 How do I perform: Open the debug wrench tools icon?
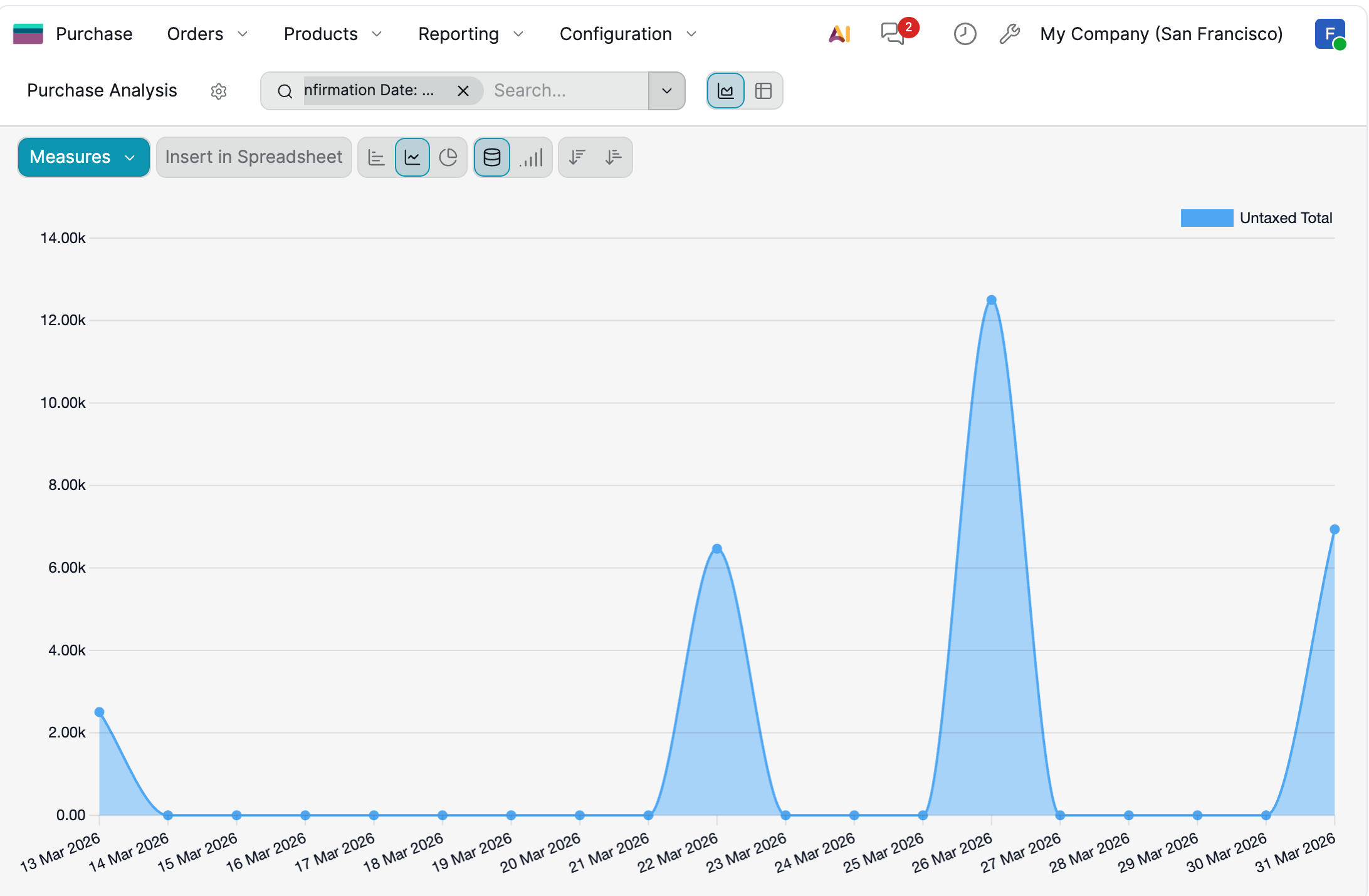1009,34
